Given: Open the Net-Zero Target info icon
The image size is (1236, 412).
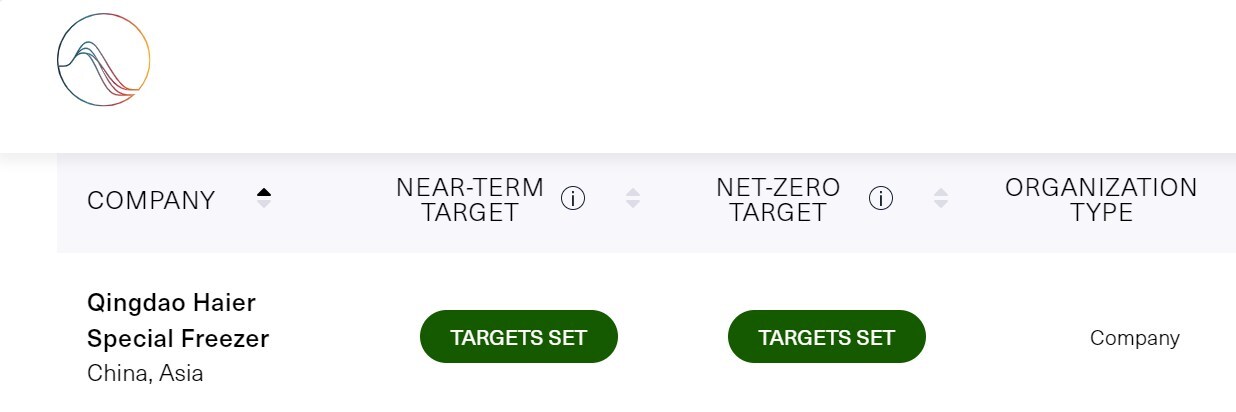Looking at the screenshot, I should 880,199.
